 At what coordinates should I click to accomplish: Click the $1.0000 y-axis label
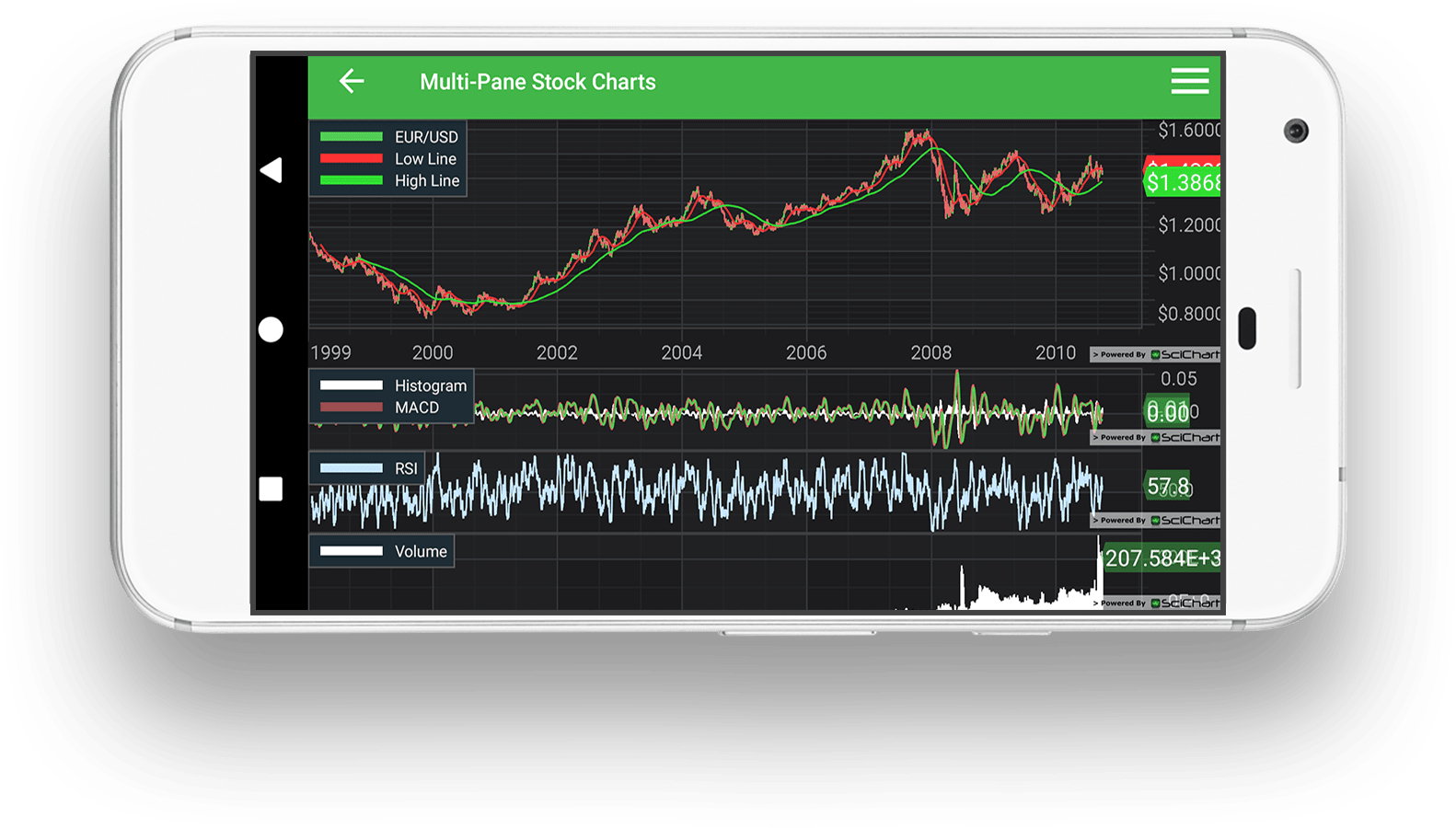[x=1189, y=273]
